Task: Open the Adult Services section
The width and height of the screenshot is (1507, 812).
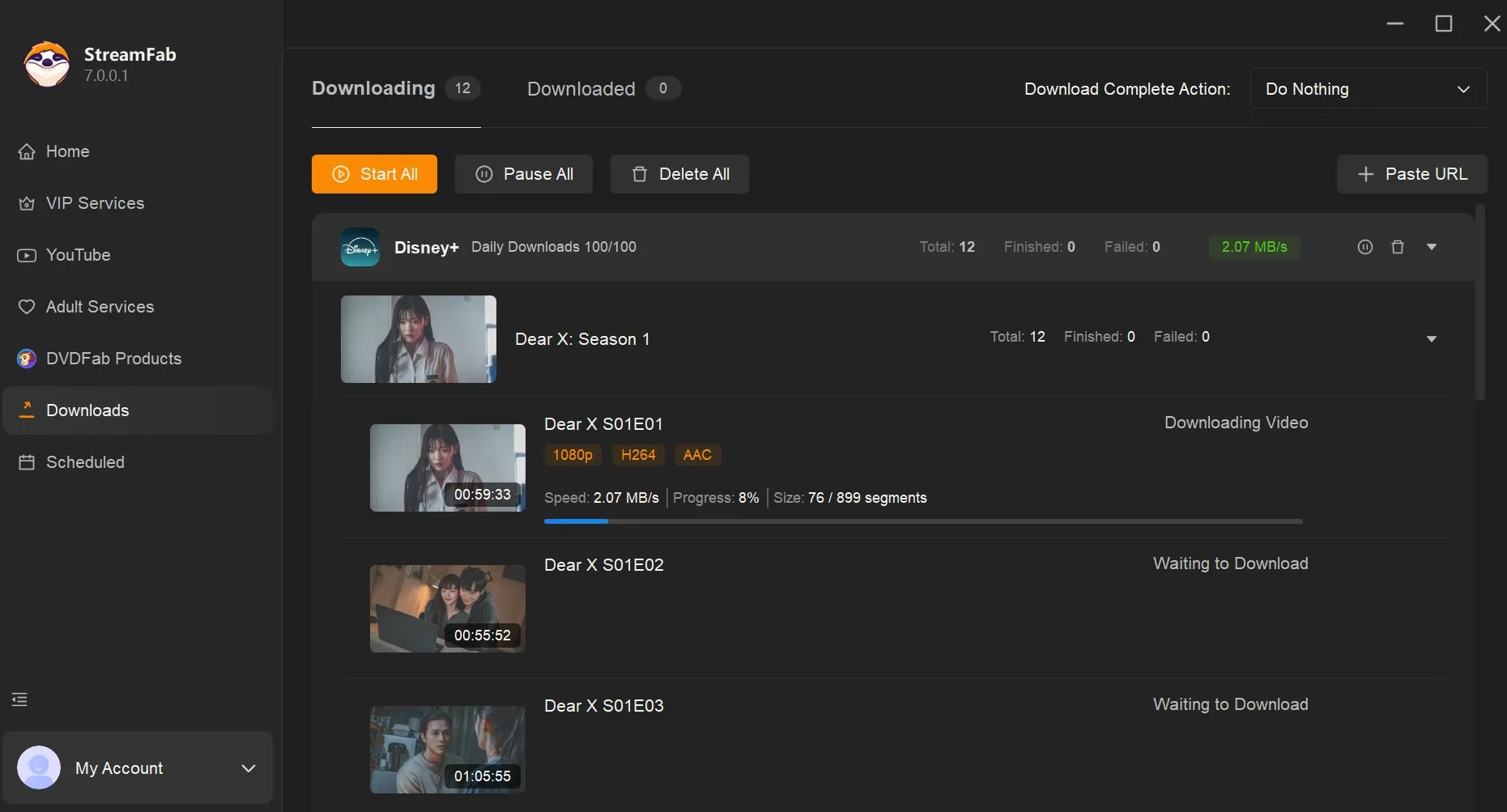Action: pos(100,307)
